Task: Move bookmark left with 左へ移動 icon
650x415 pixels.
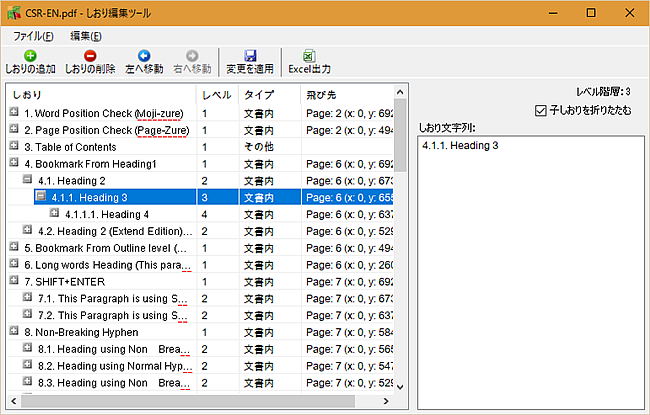Action: pyautogui.click(x=144, y=56)
